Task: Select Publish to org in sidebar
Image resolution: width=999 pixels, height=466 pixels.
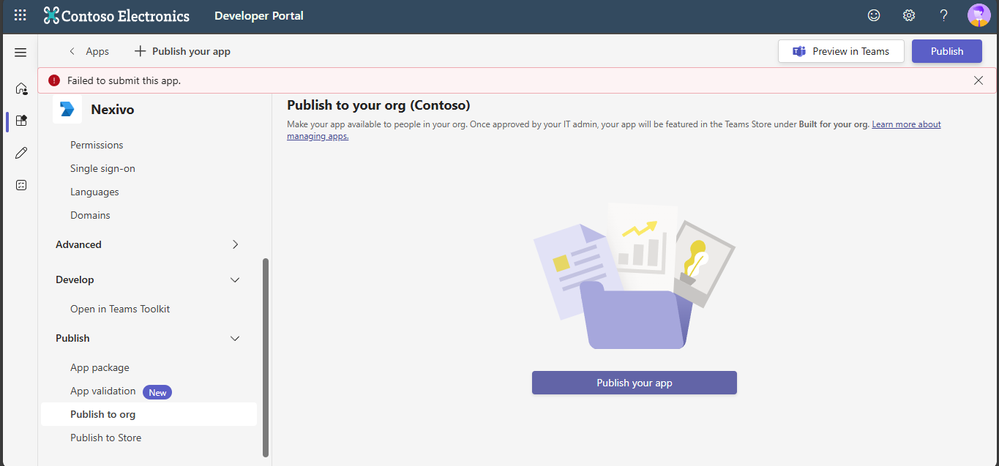Action: 148,414
